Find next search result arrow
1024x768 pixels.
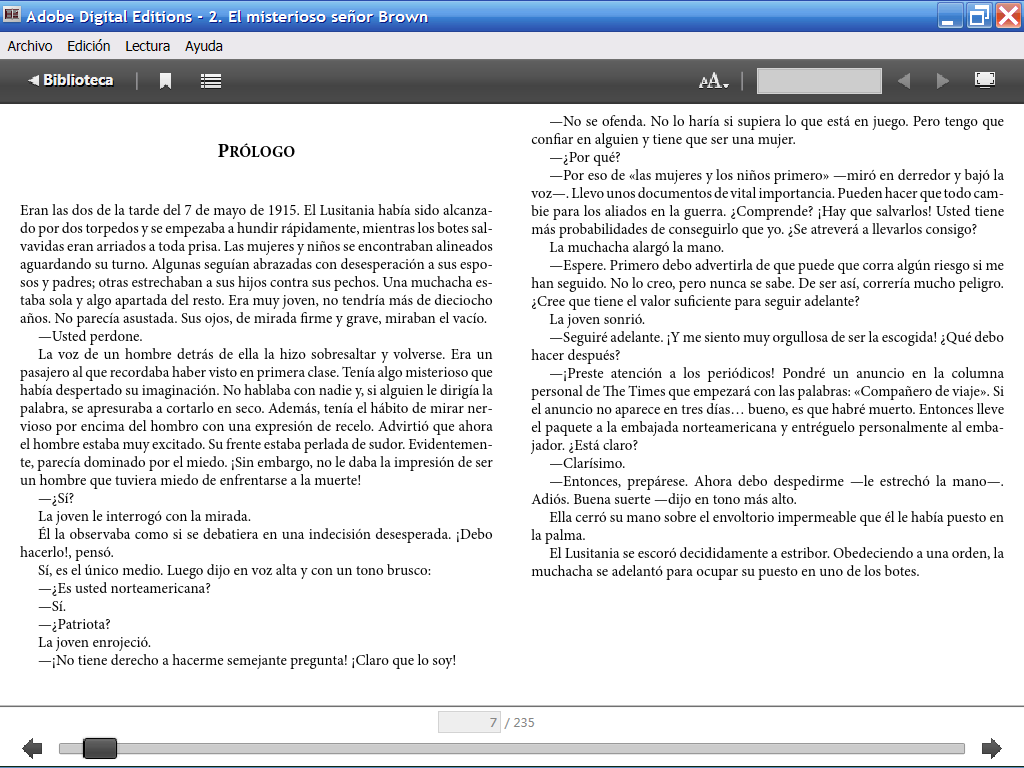[x=942, y=81]
